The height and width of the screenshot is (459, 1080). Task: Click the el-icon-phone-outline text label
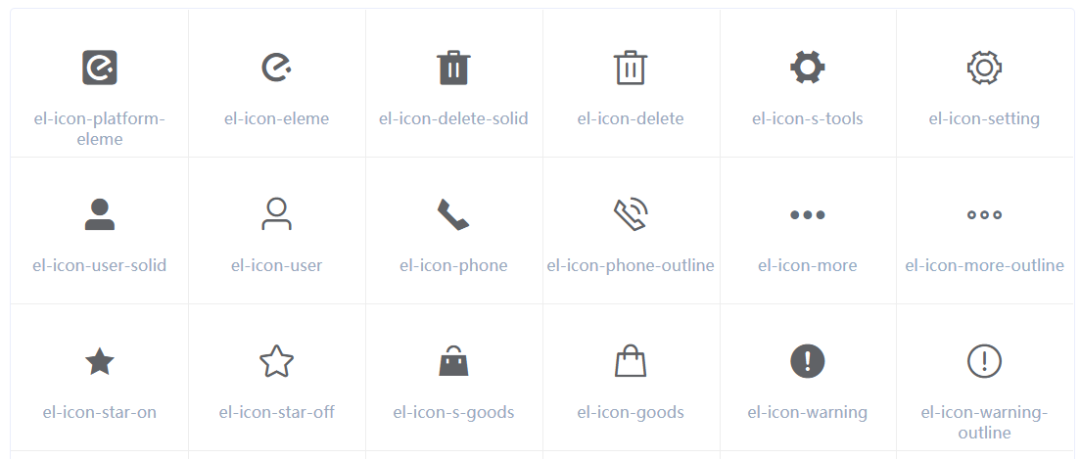coord(630,265)
